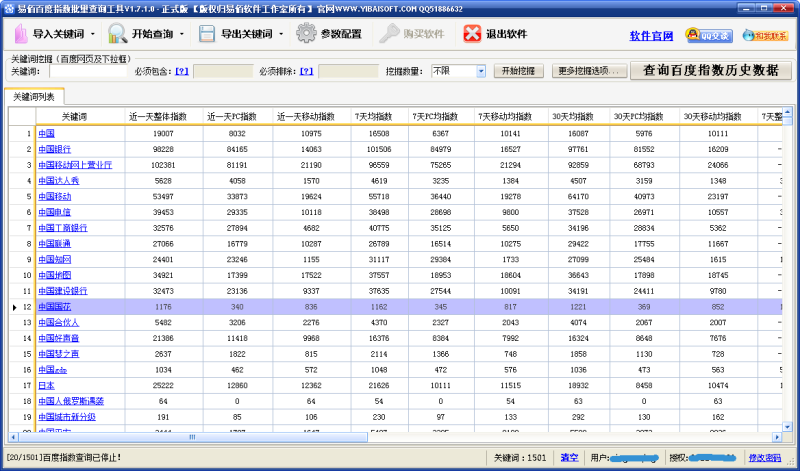Viewport: 800px width, 471px height.
Task: Click 查询百度指数历史数据 button
Action: (x=710, y=71)
